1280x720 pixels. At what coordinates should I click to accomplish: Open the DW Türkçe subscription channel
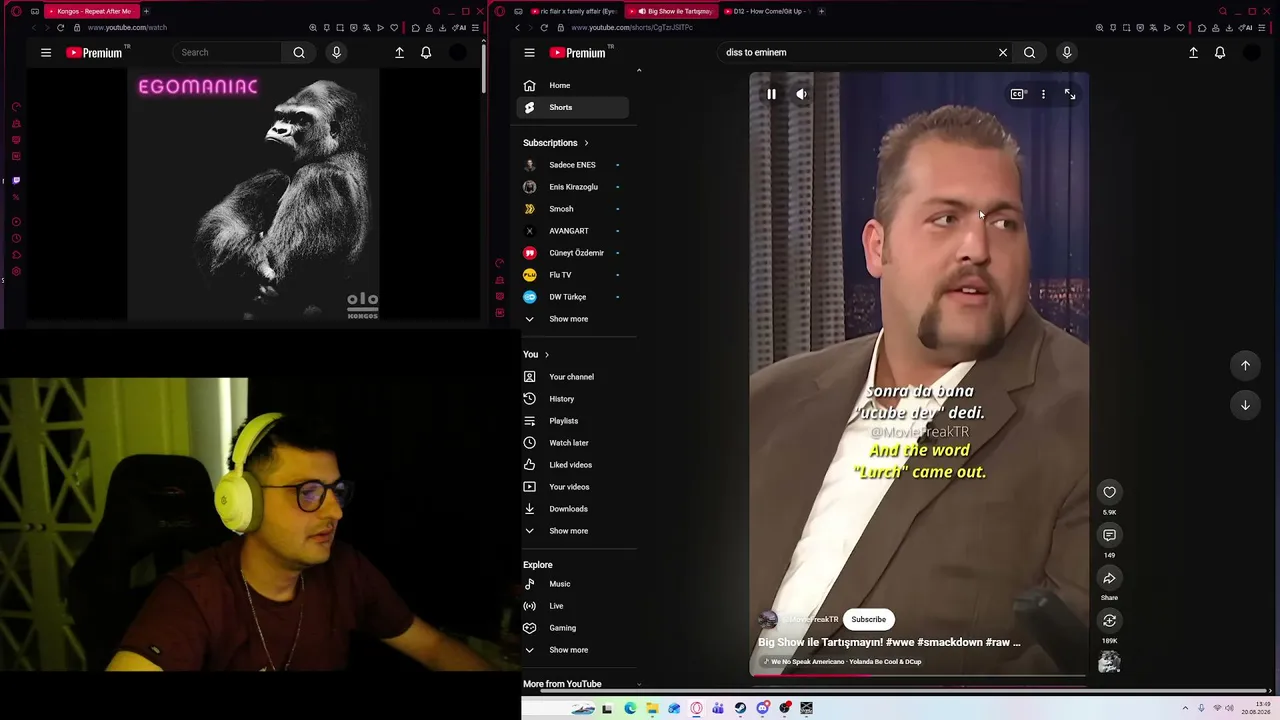pos(573,297)
